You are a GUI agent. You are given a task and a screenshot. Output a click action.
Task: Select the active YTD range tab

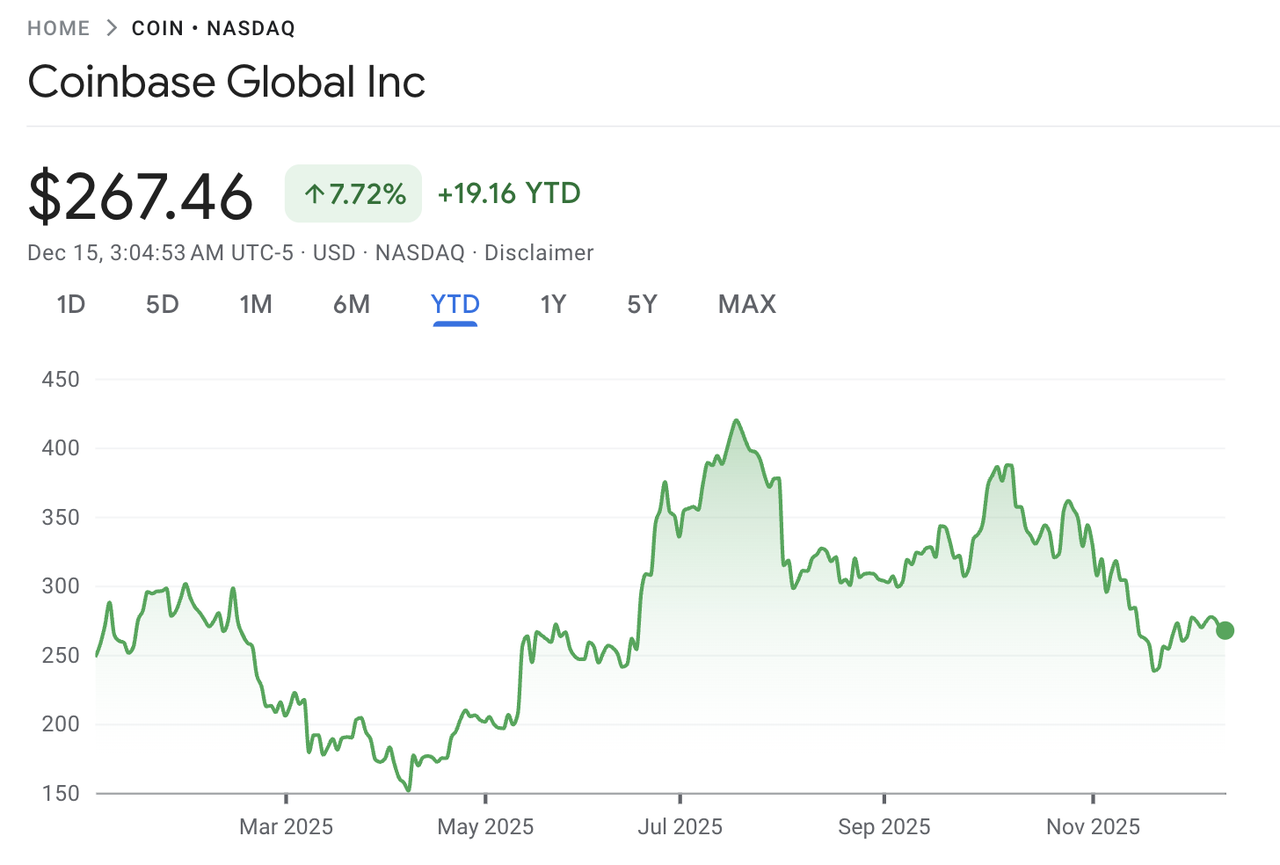pyautogui.click(x=455, y=304)
